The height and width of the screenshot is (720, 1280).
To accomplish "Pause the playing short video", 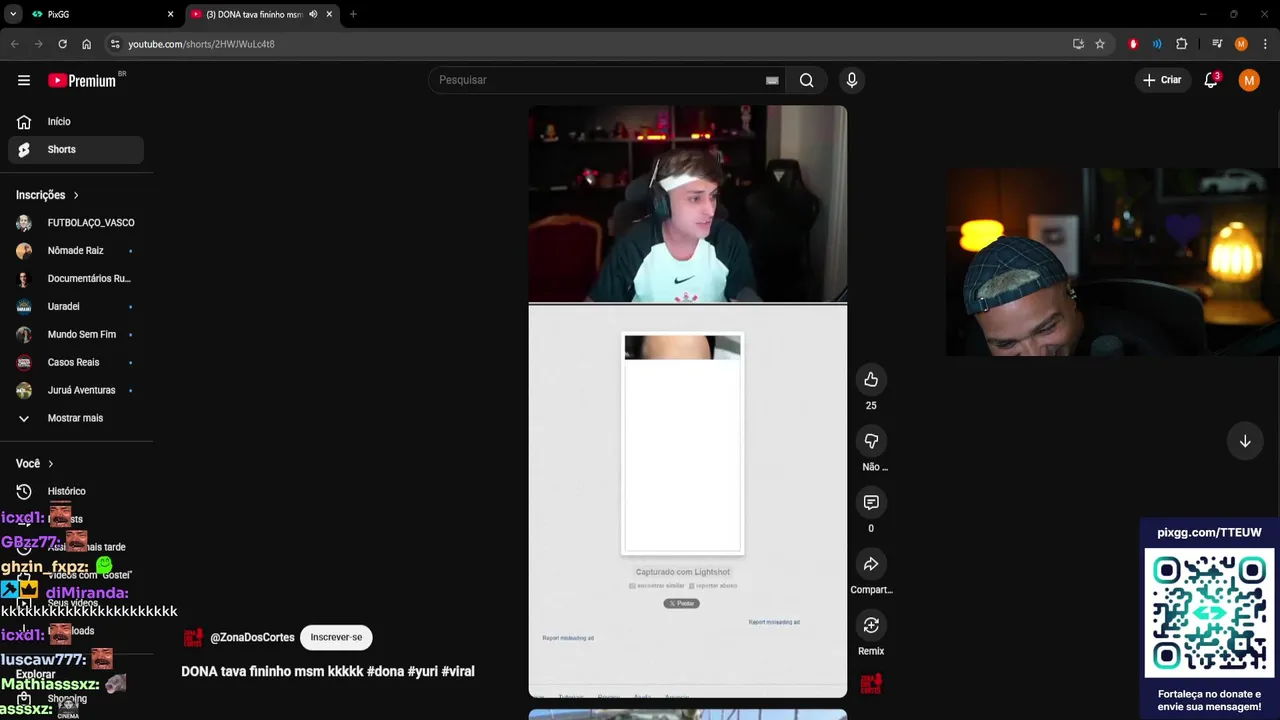I will point(687,401).
